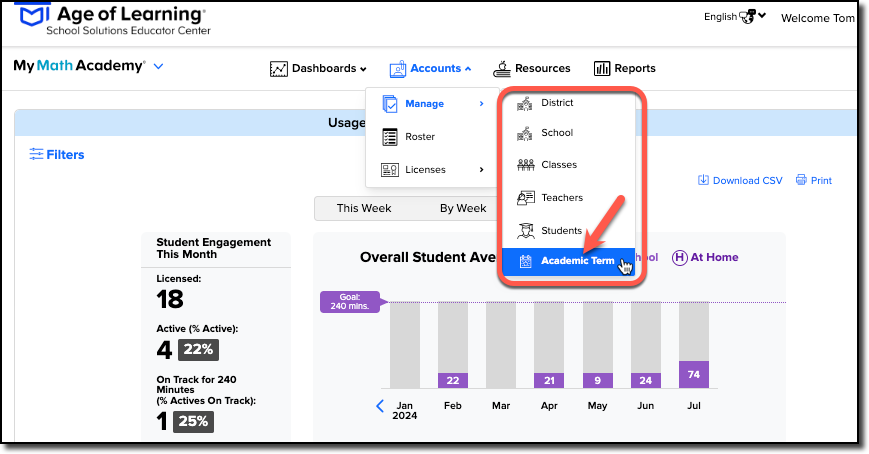Image resolution: width=869 pixels, height=454 pixels.
Task: Click the Feb bar showing 22
Action: tap(453, 380)
